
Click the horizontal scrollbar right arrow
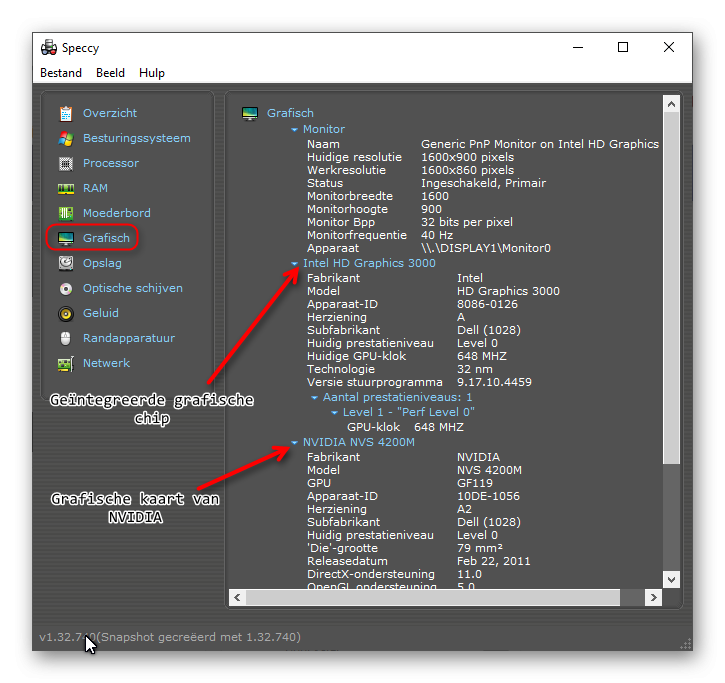point(653,597)
